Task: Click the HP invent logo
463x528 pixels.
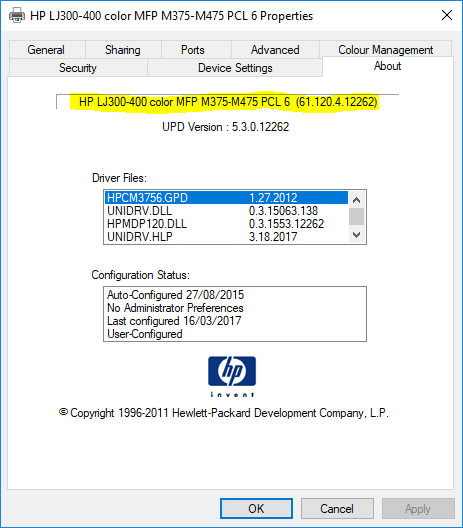Action: pos(232,377)
